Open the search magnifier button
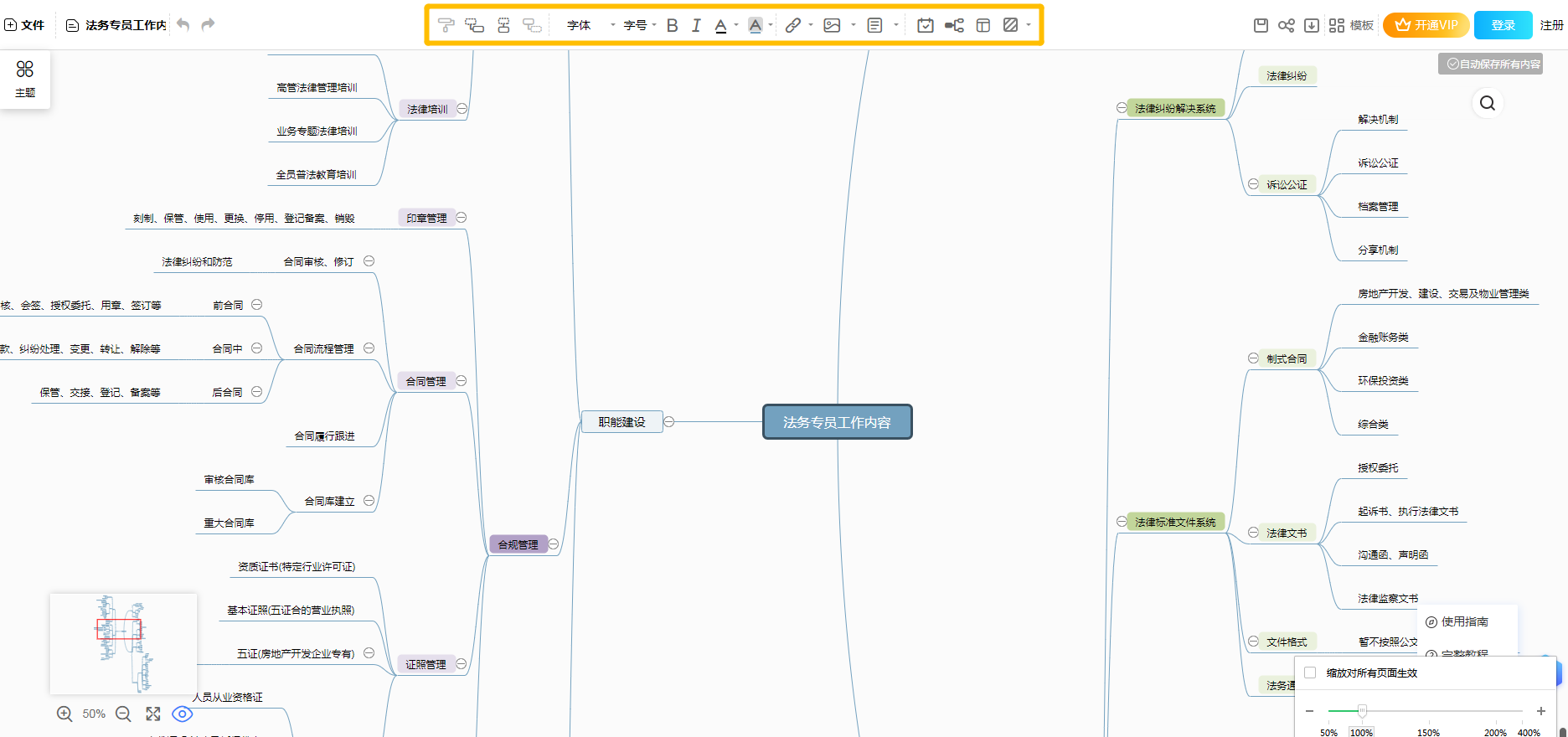Screen dimensions: 1568x737 tap(1487, 103)
